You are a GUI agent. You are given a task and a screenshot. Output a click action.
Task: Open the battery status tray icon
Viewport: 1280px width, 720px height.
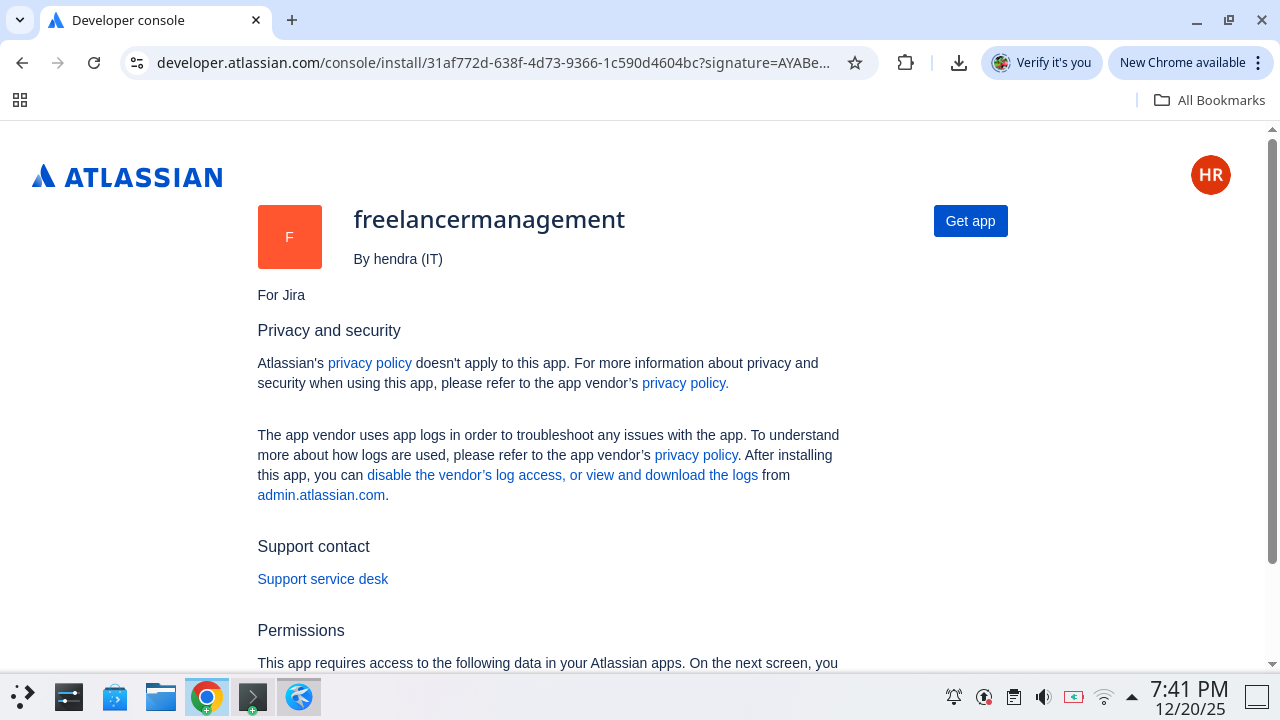tap(1074, 697)
